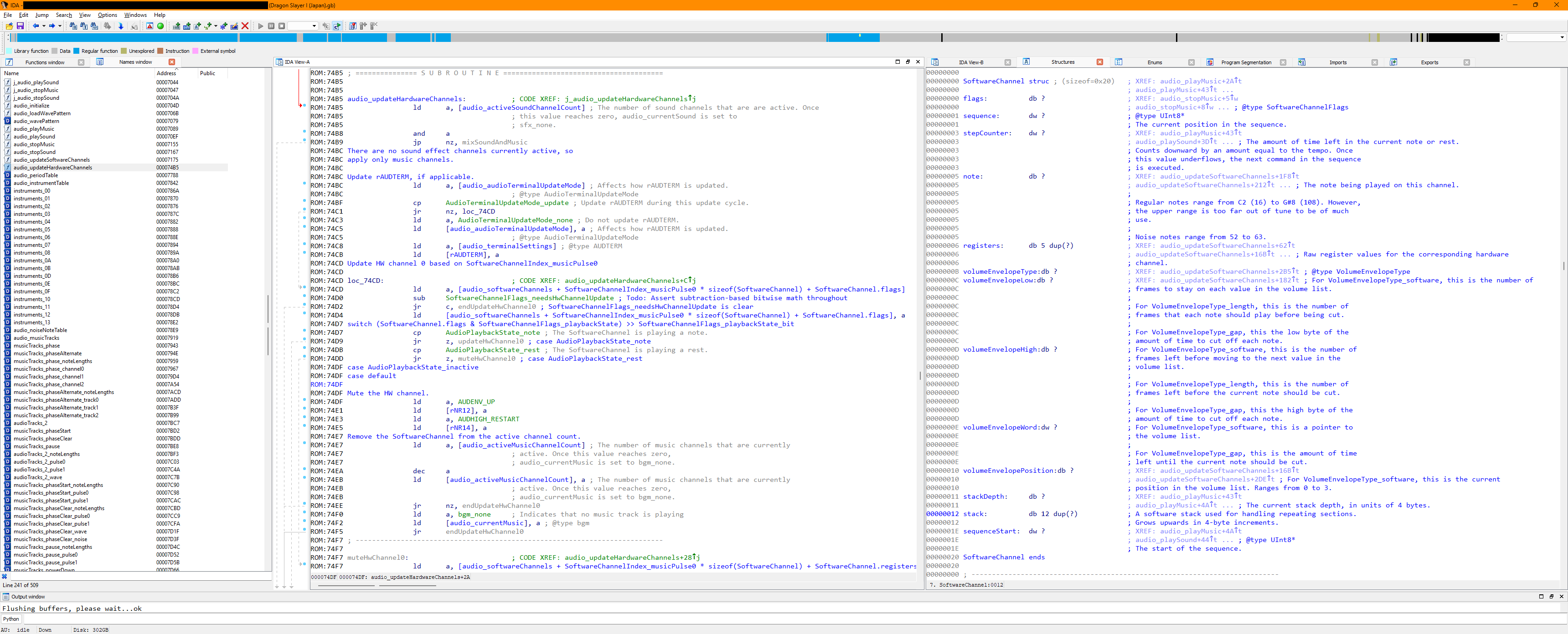
Task: Click the pencil edit/rename icon
Action: point(234,26)
